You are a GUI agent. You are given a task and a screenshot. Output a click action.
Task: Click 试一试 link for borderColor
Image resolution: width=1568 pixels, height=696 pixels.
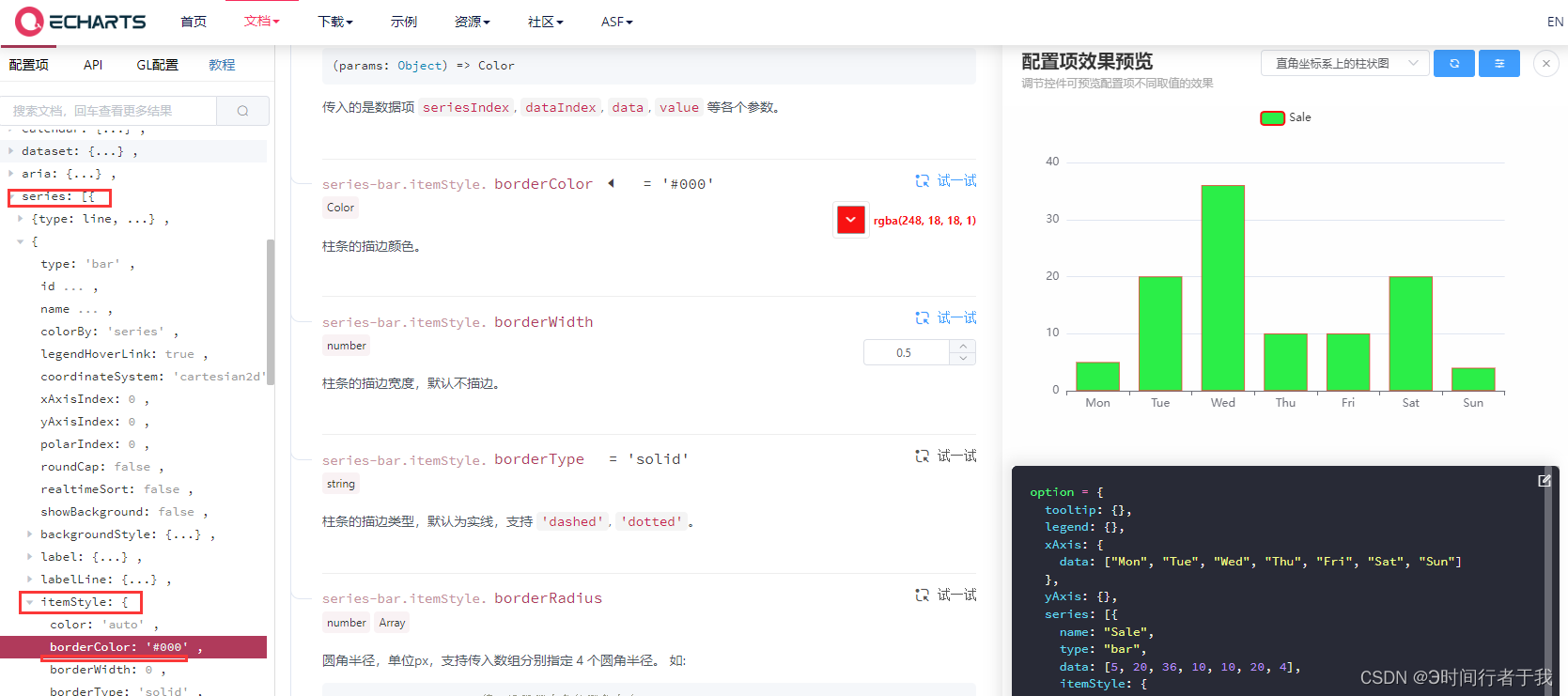click(x=956, y=180)
